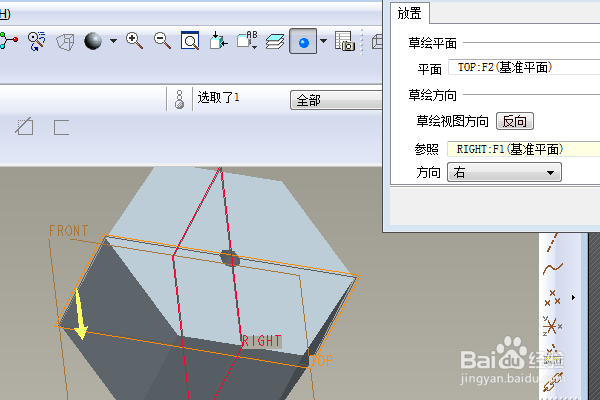Expand the arrow beside the blue sphere
The image size is (600, 400).
(x=323, y=41)
